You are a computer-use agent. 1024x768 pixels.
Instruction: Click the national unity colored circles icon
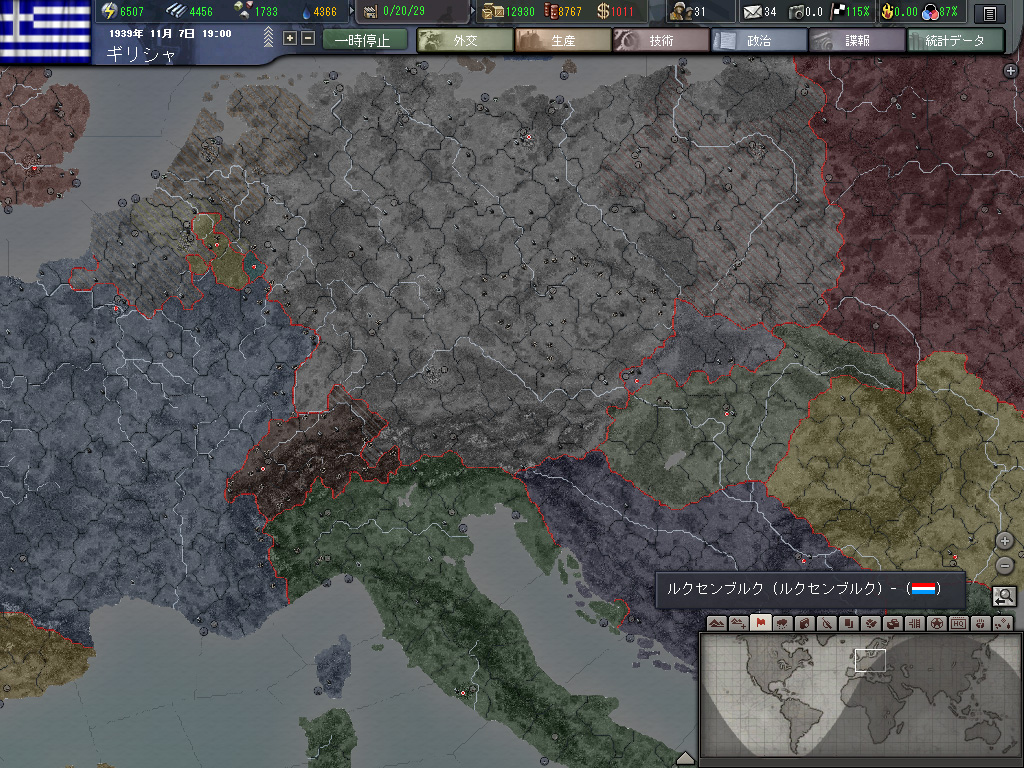(x=930, y=12)
